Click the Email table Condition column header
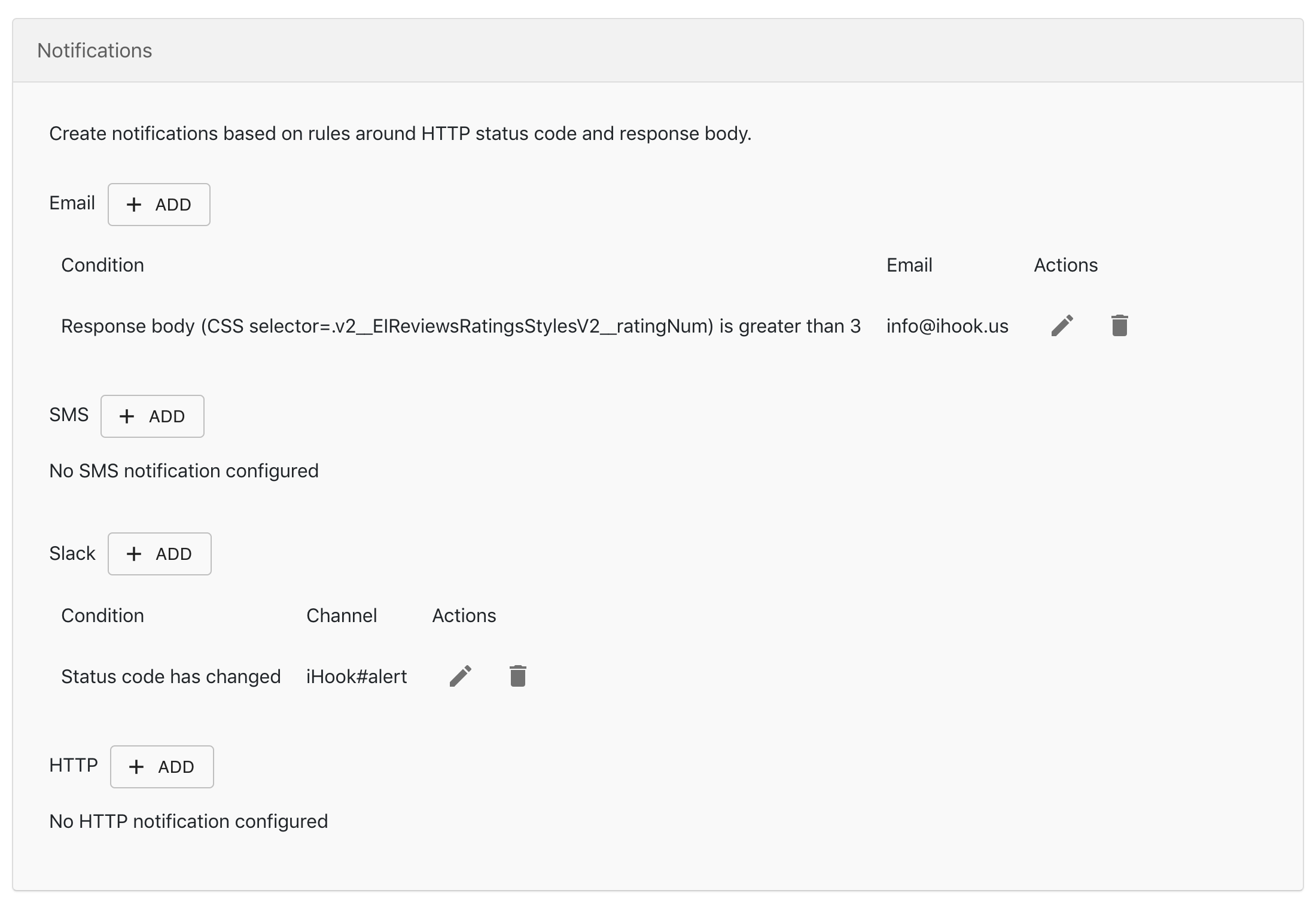This screenshot has height=908, width=1316. coord(102,265)
